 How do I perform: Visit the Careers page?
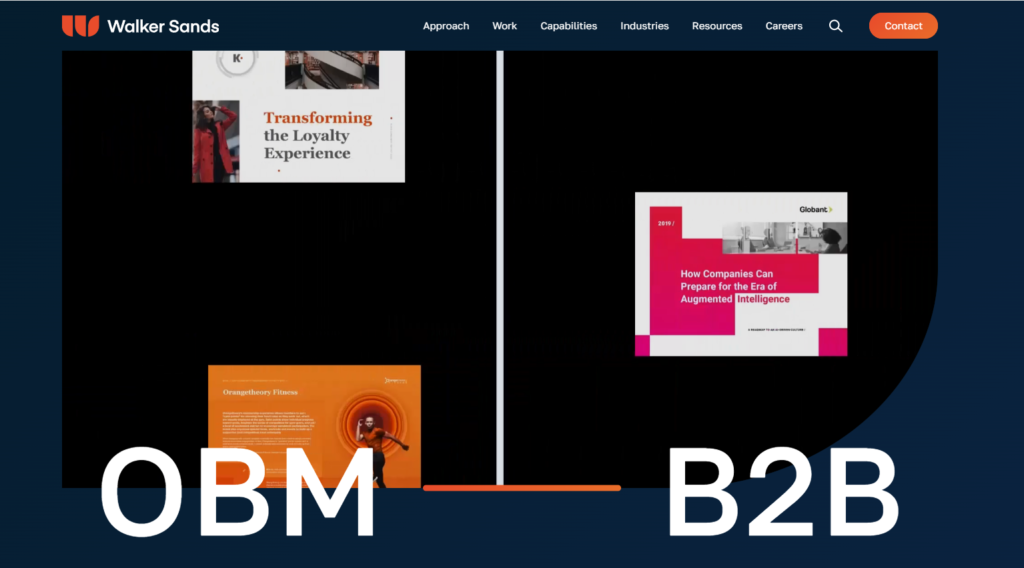click(x=784, y=26)
